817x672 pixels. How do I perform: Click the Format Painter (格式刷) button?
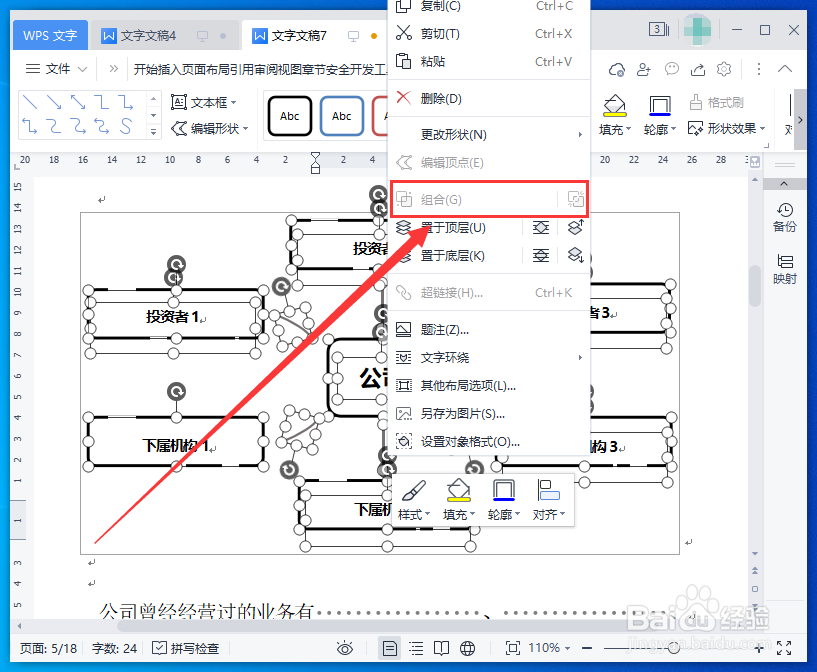coord(716,102)
